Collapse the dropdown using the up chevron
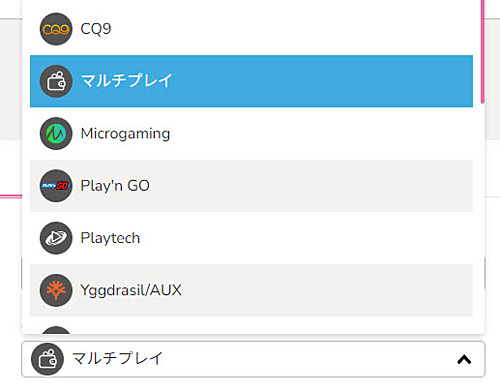Viewport: 500px width, 392px height. pyautogui.click(x=464, y=359)
